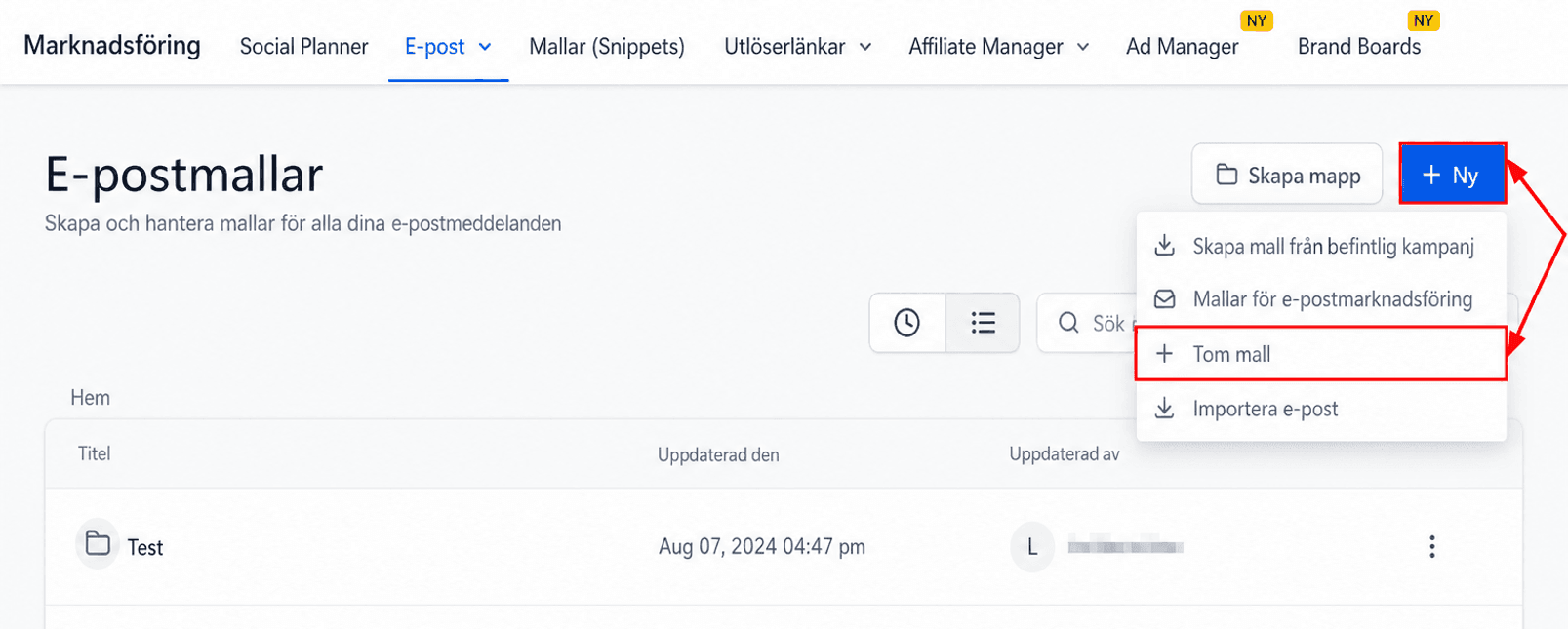
Task: Open the recent history clock view
Action: [907, 323]
